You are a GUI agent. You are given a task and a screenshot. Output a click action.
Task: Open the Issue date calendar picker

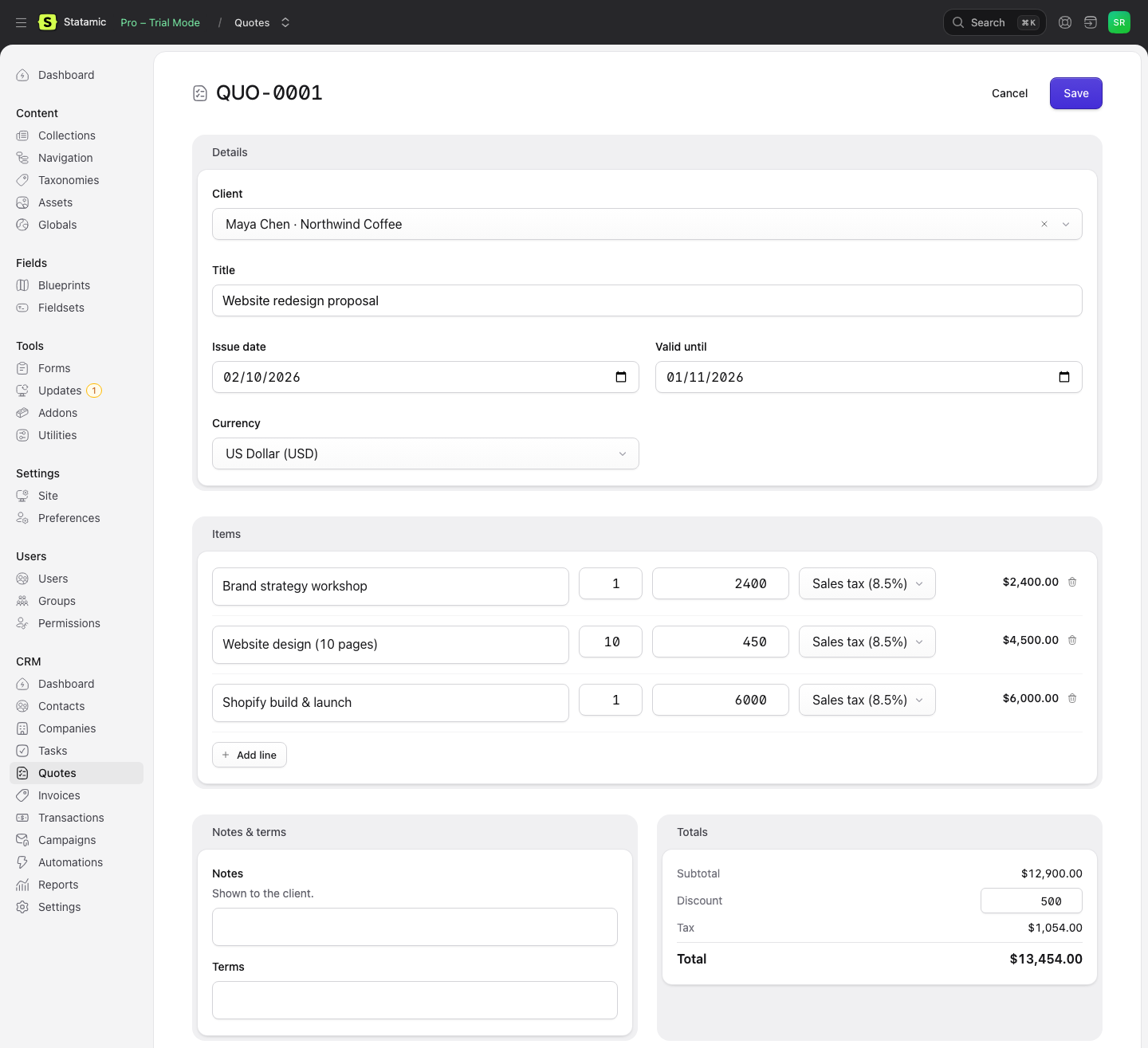[621, 377]
